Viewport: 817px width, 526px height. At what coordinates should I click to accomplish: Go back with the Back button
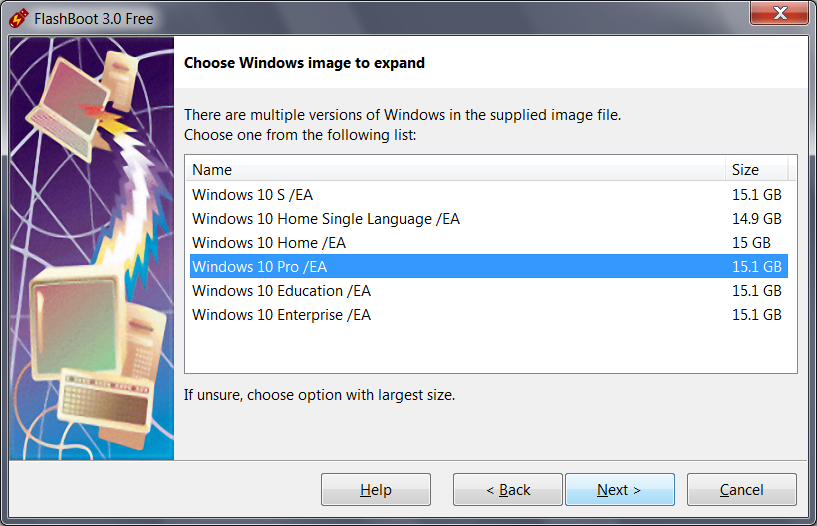[507, 490]
